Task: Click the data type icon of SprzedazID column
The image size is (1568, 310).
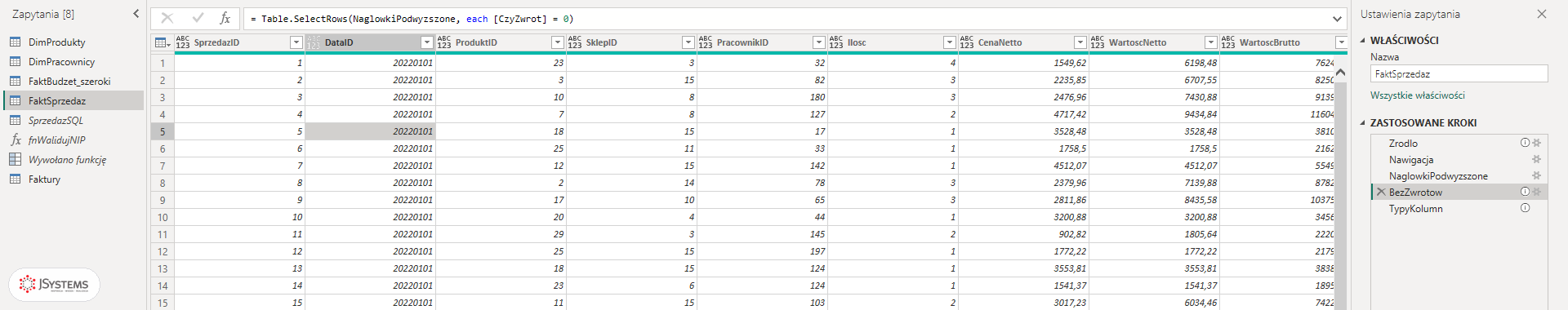Action: click(x=183, y=42)
